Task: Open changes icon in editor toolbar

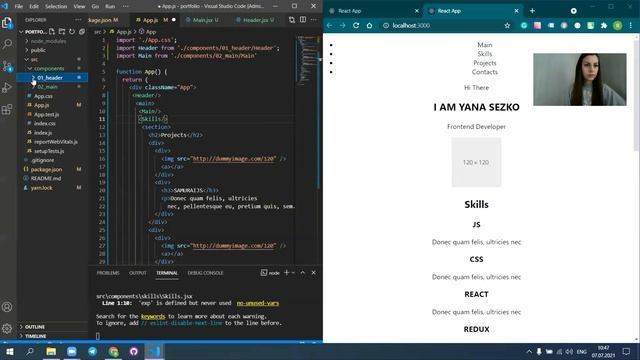Action: tap(291, 20)
